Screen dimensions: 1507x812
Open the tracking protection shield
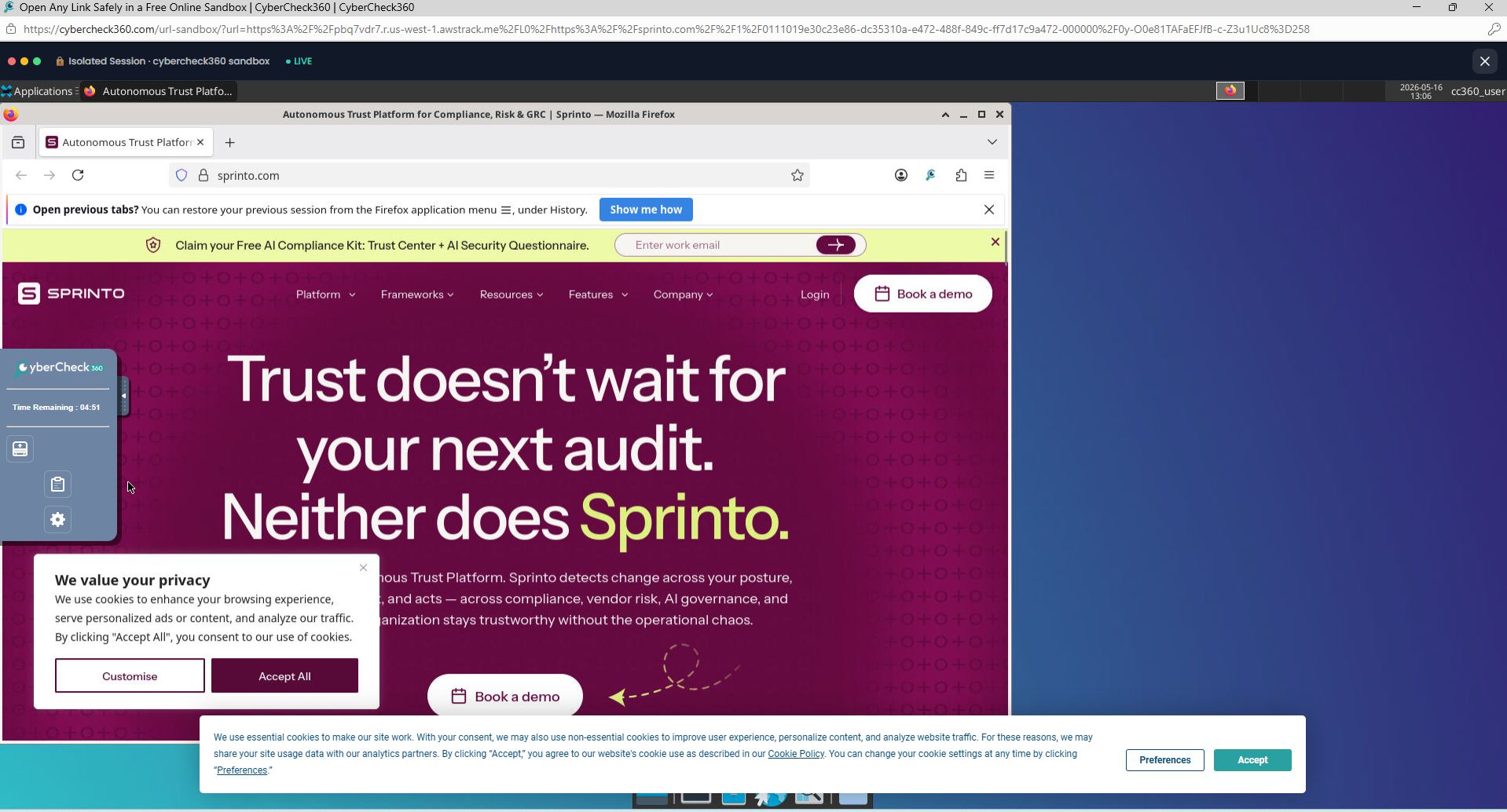coord(181,175)
